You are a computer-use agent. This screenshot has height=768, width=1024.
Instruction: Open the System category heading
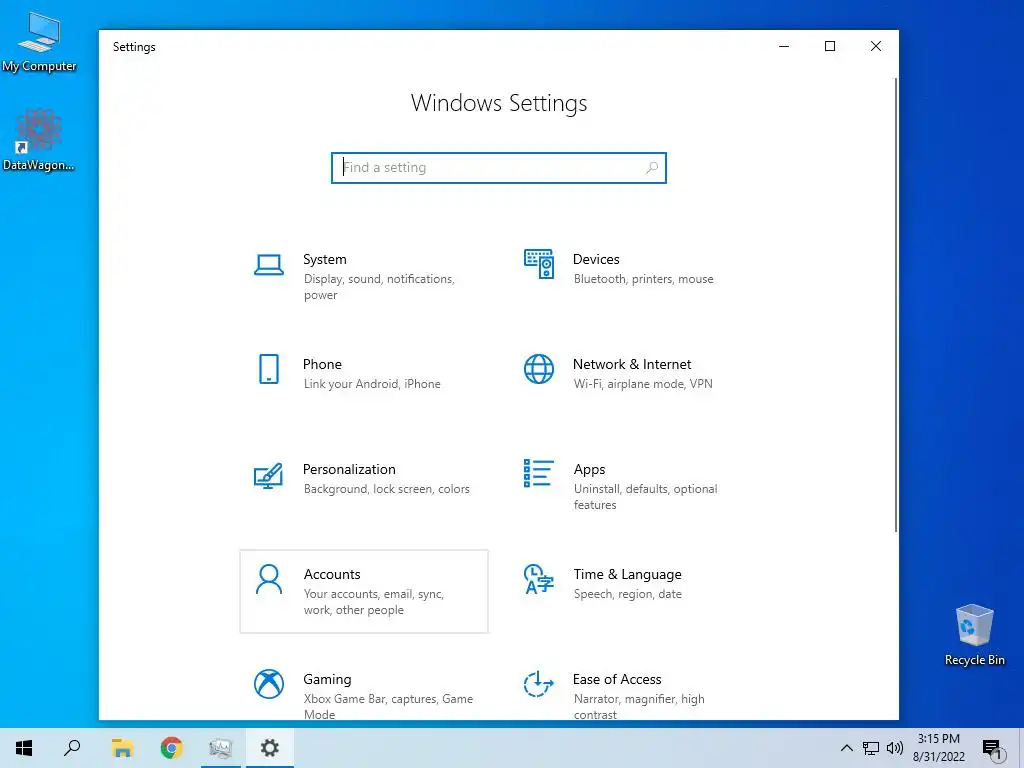coord(325,259)
